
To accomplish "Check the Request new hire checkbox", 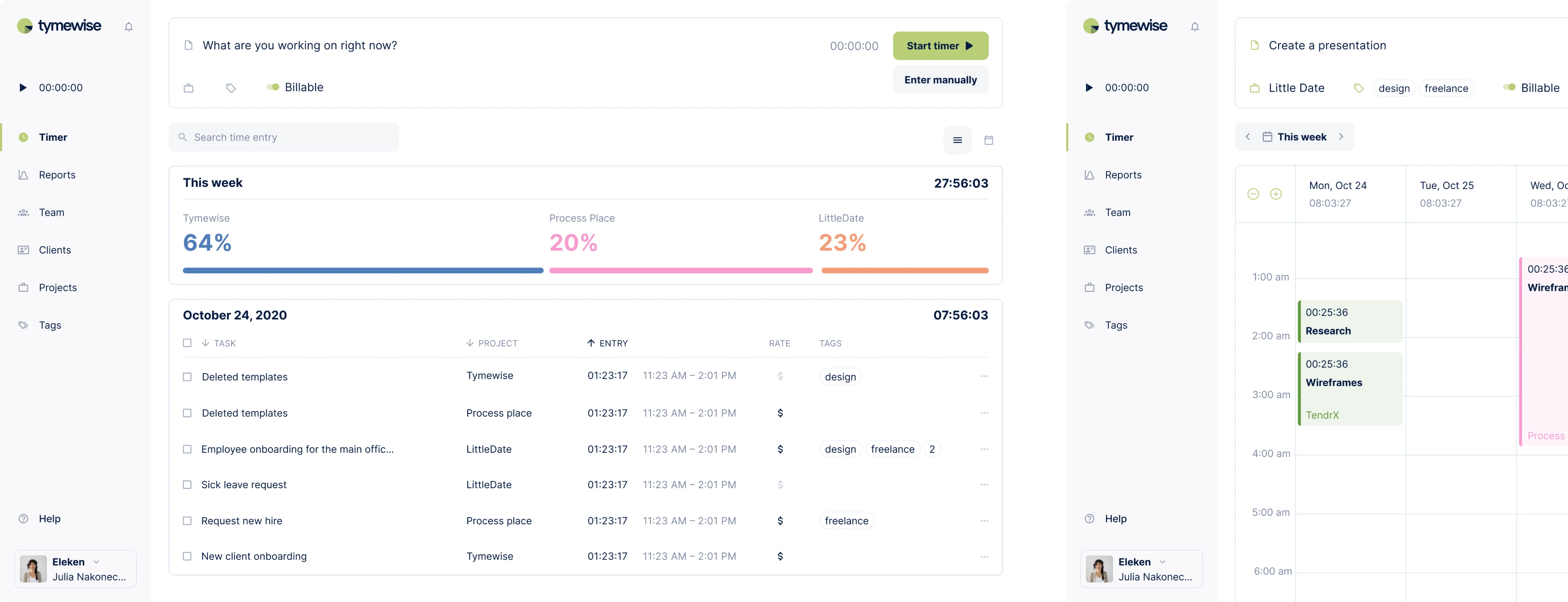I will tap(187, 521).
